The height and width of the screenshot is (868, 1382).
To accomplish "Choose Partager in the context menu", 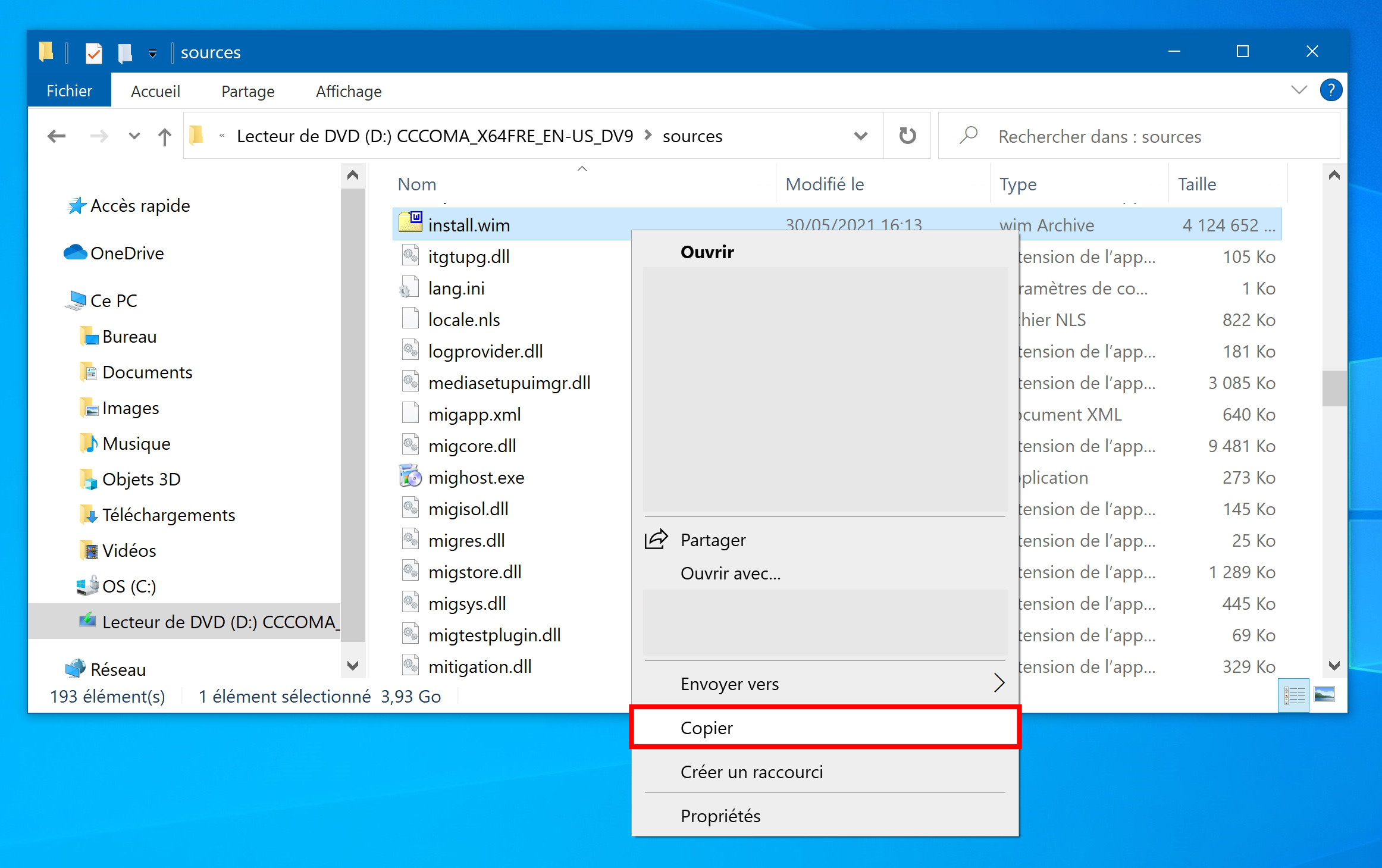I will pyautogui.click(x=825, y=540).
